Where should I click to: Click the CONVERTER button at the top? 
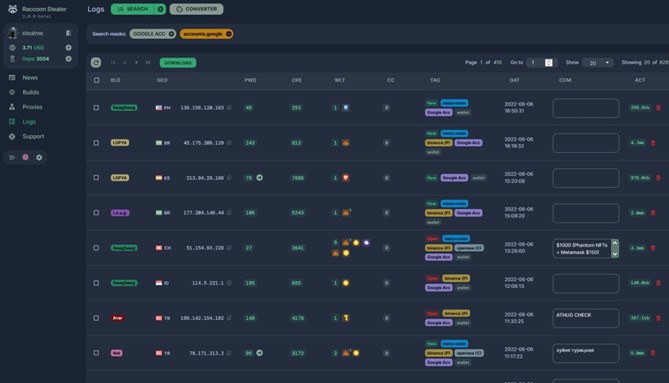[196, 9]
